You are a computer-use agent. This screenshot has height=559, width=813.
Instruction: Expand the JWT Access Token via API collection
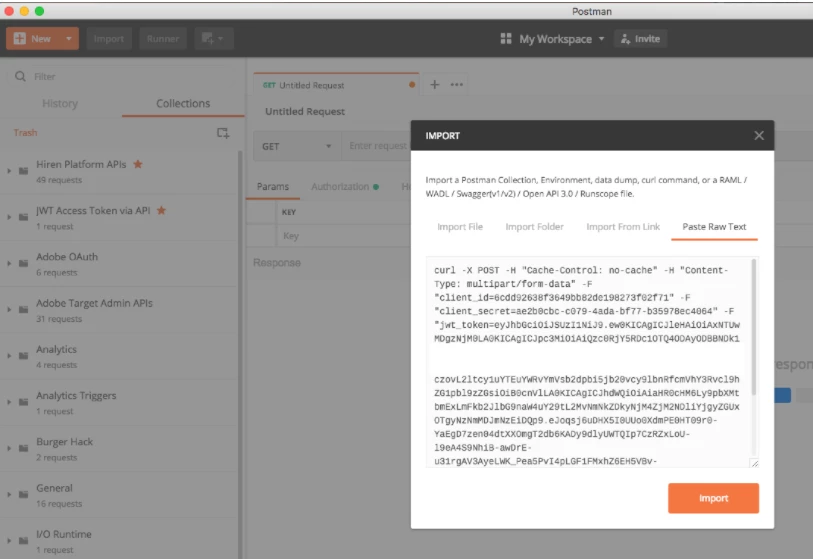click(x=9, y=217)
